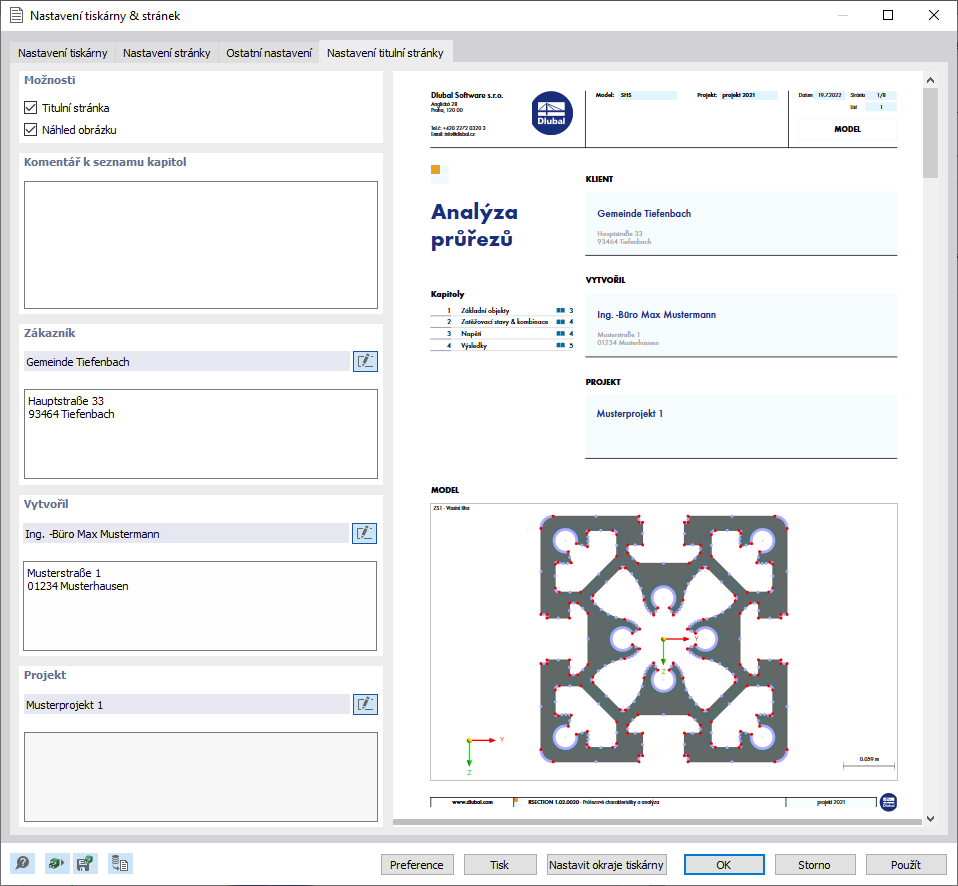Image resolution: width=958 pixels, height=886 pixels.
Task: Open the edit dialog for Zákazník Gemeinde Tiefenbach
Action: click(365, 361)
